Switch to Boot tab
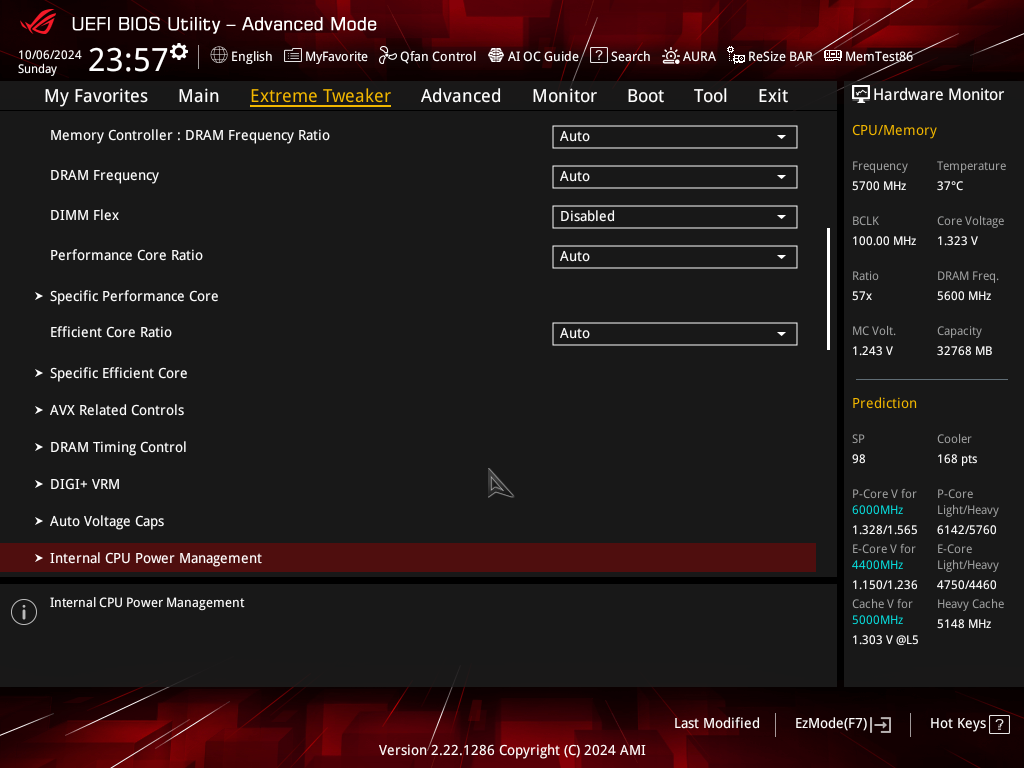Screen dimensions: 1024x768 [645, 96]
